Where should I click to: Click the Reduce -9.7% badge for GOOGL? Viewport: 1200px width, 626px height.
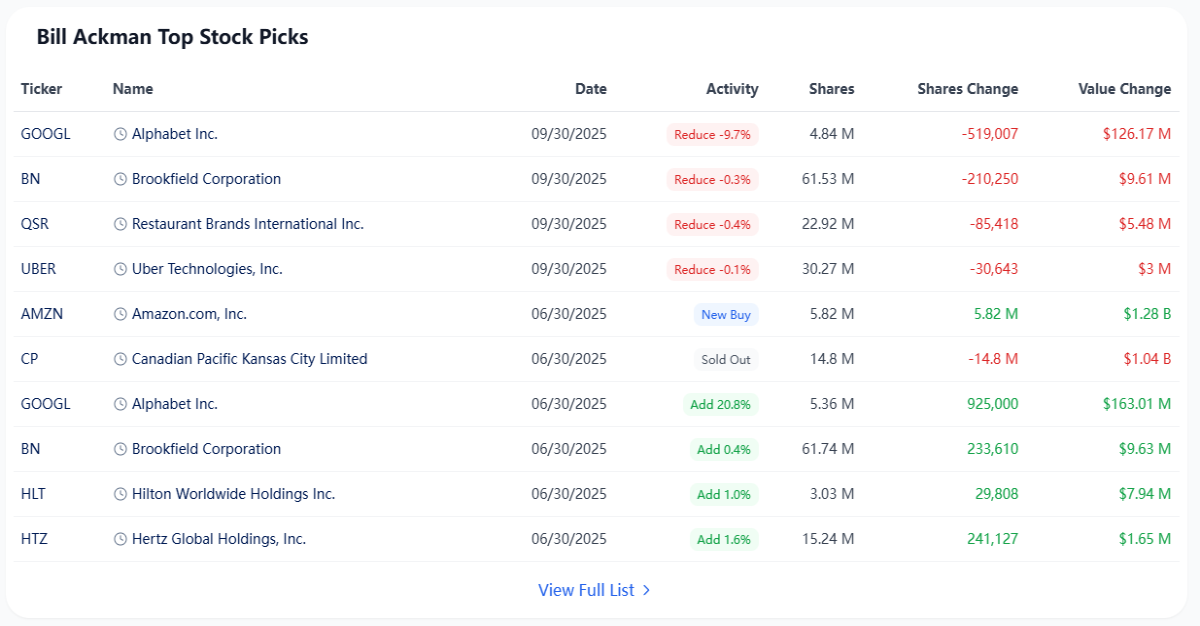[713, 134]
